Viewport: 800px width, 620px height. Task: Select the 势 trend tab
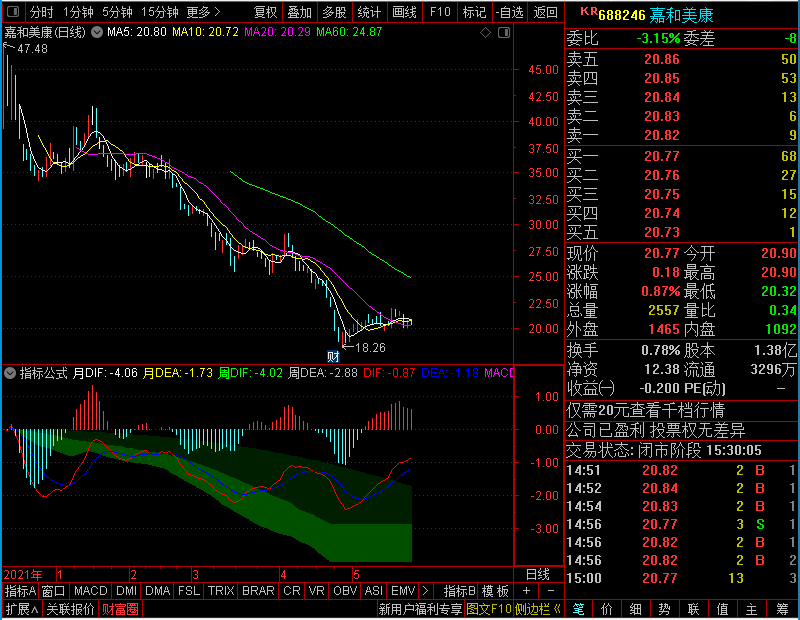pos(664,609)
